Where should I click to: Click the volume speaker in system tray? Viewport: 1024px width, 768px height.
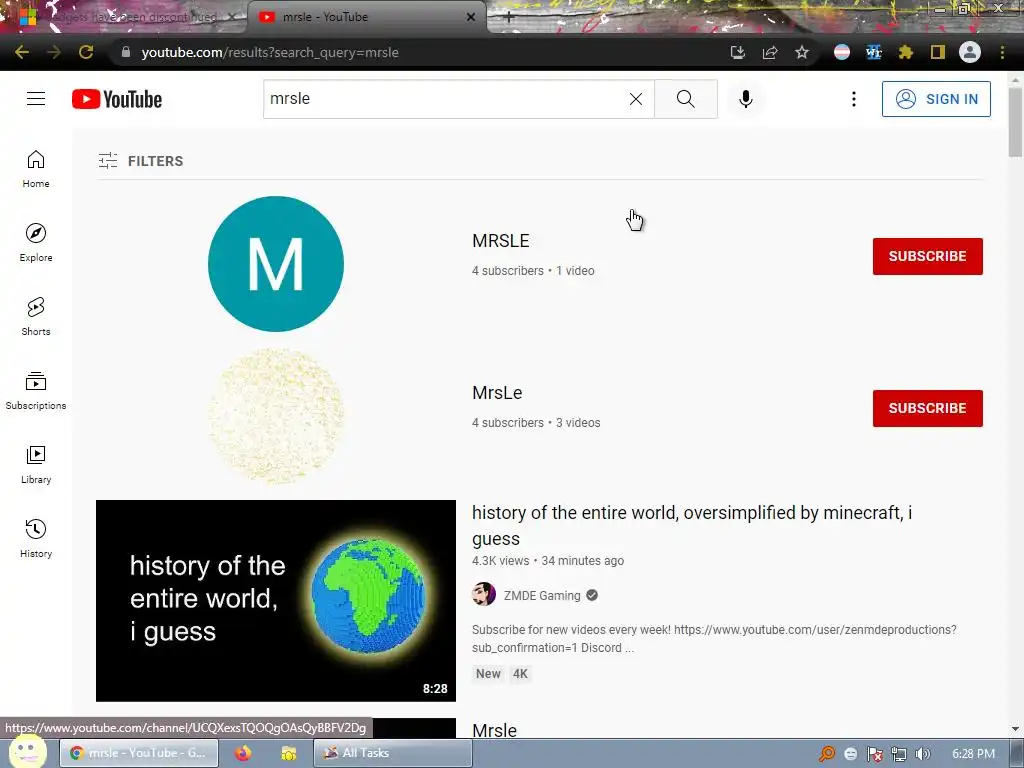click(923, 754)
